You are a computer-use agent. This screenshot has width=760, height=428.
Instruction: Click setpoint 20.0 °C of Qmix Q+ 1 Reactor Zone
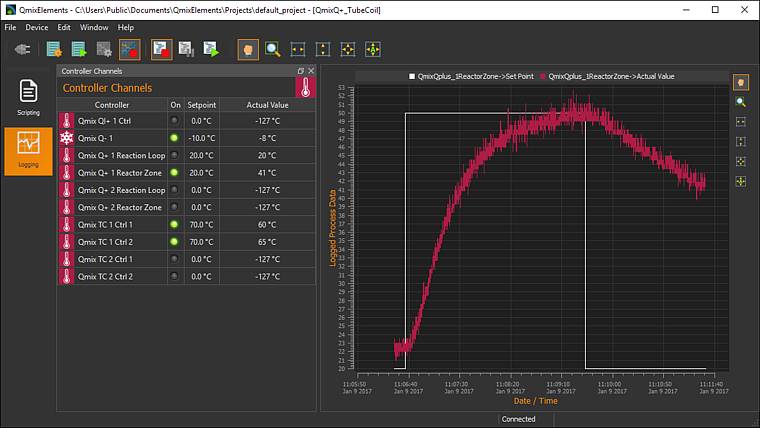[202, 173]
